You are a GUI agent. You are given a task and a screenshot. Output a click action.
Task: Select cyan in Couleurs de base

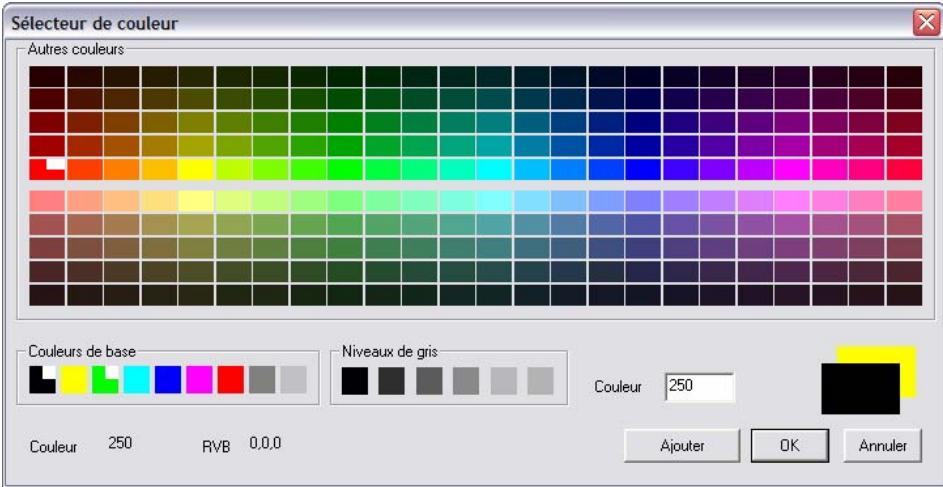(x=137, y=380)
